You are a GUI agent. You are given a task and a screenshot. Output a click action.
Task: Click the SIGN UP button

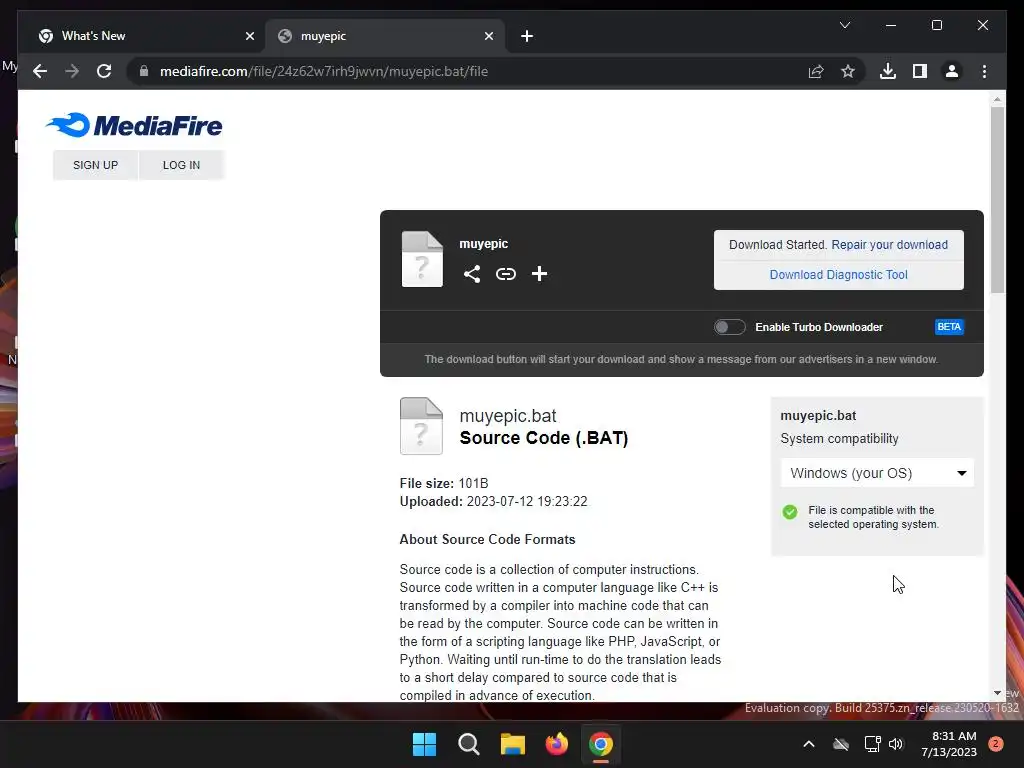click(x=95, y=165)
